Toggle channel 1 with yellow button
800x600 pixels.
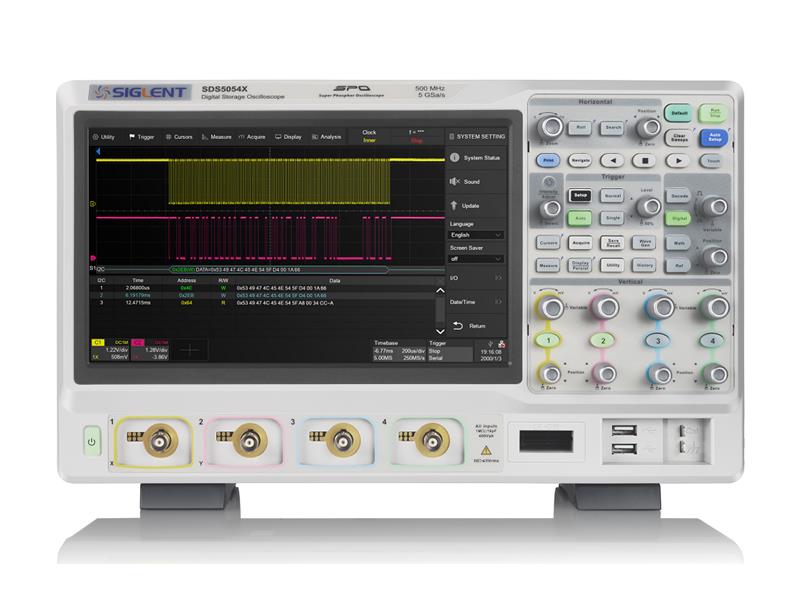[x=547, y=341]
